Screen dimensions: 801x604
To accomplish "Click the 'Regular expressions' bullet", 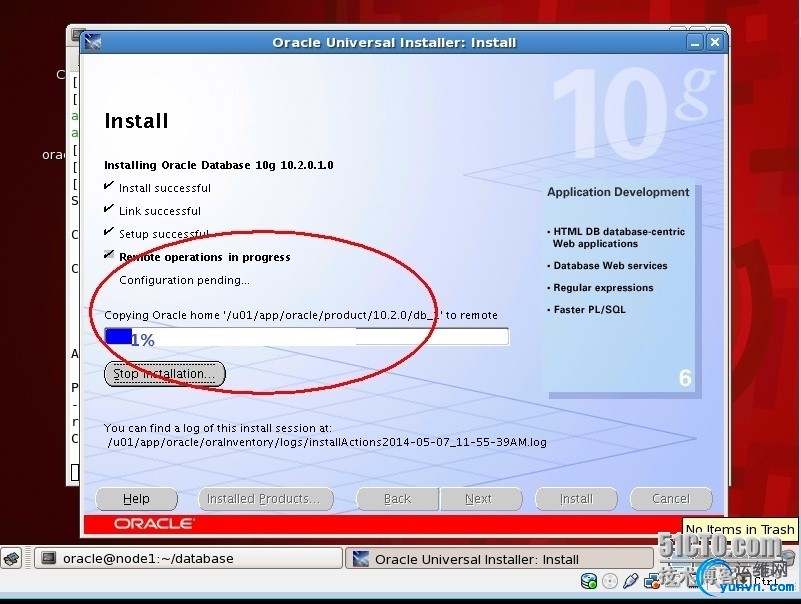I will (x=600, y=288).
